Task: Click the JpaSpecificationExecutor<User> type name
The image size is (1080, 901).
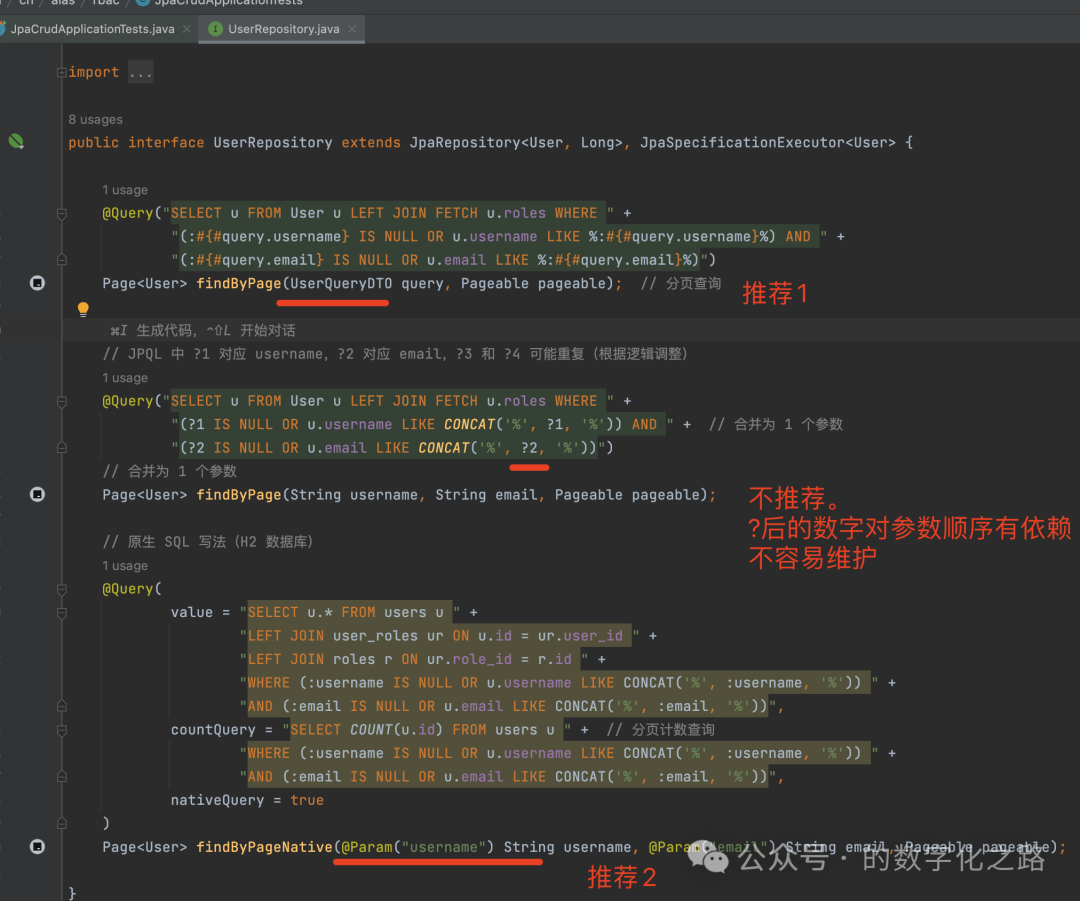Action: click(x=768, y=143)
